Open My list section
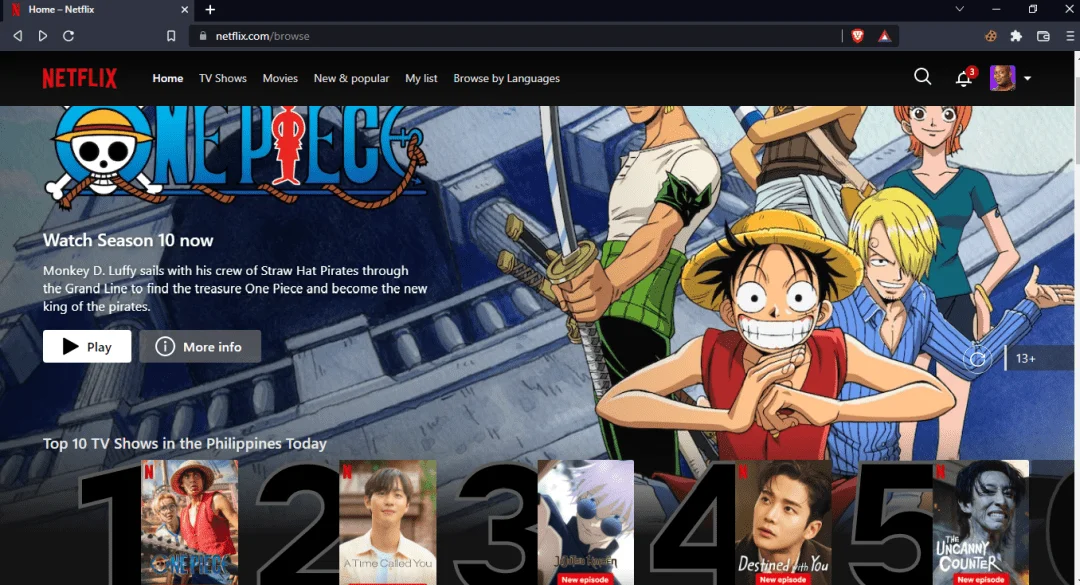This screenshot has width=1080, height=585. 421,79
